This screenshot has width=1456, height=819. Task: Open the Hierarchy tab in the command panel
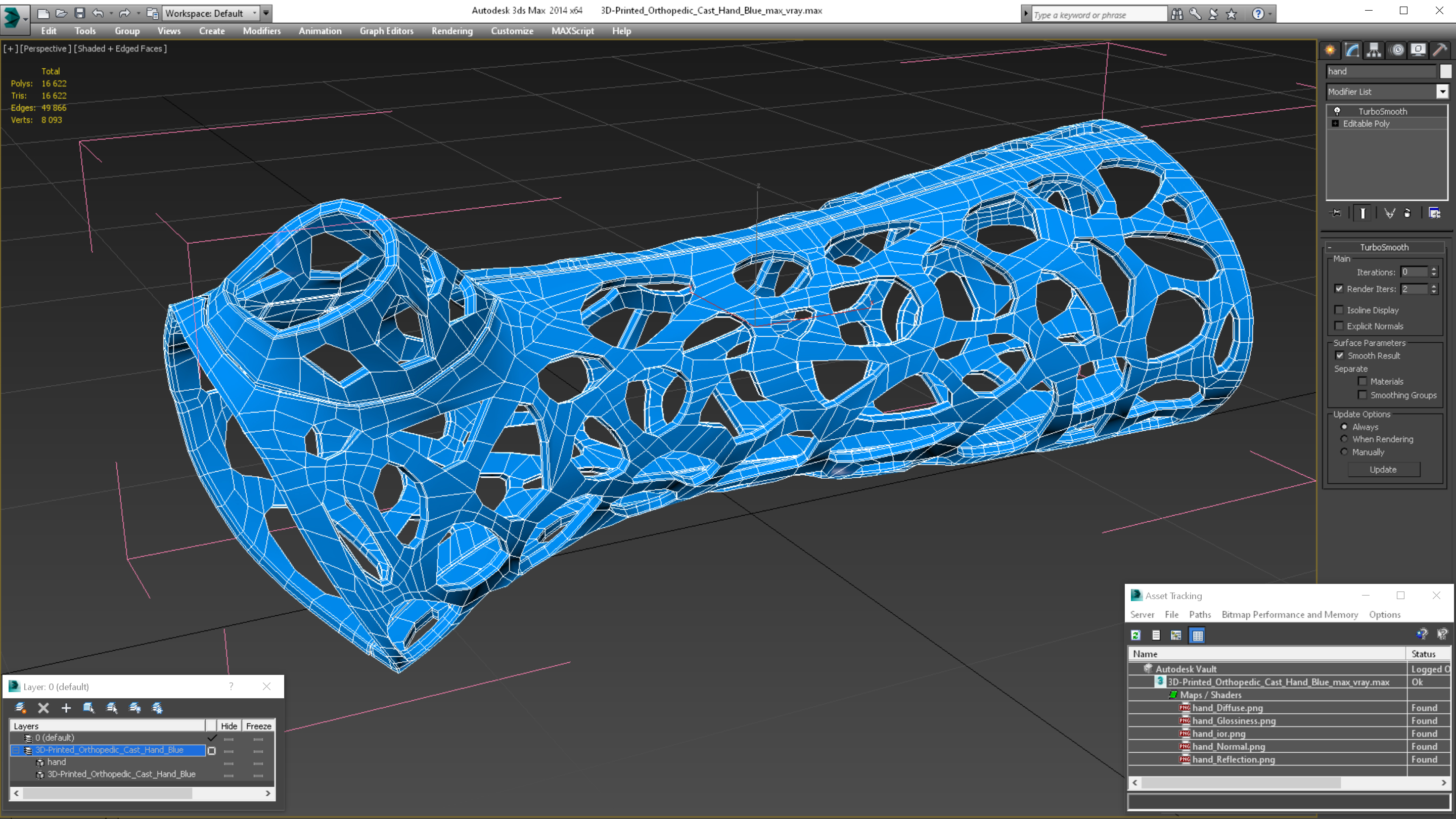pos(1374,50)
